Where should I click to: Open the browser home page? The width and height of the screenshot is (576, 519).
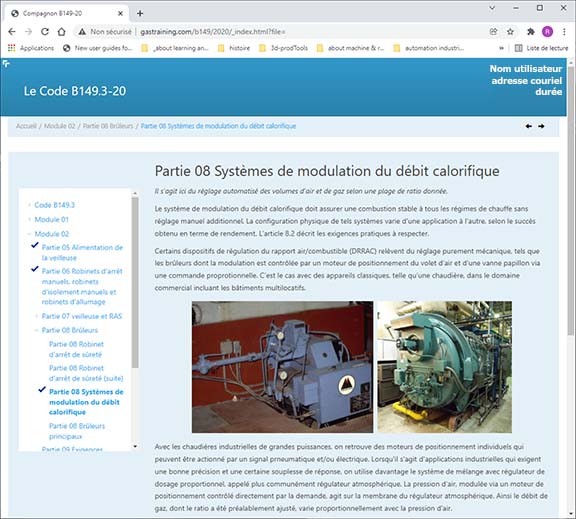tap(62, 32)
